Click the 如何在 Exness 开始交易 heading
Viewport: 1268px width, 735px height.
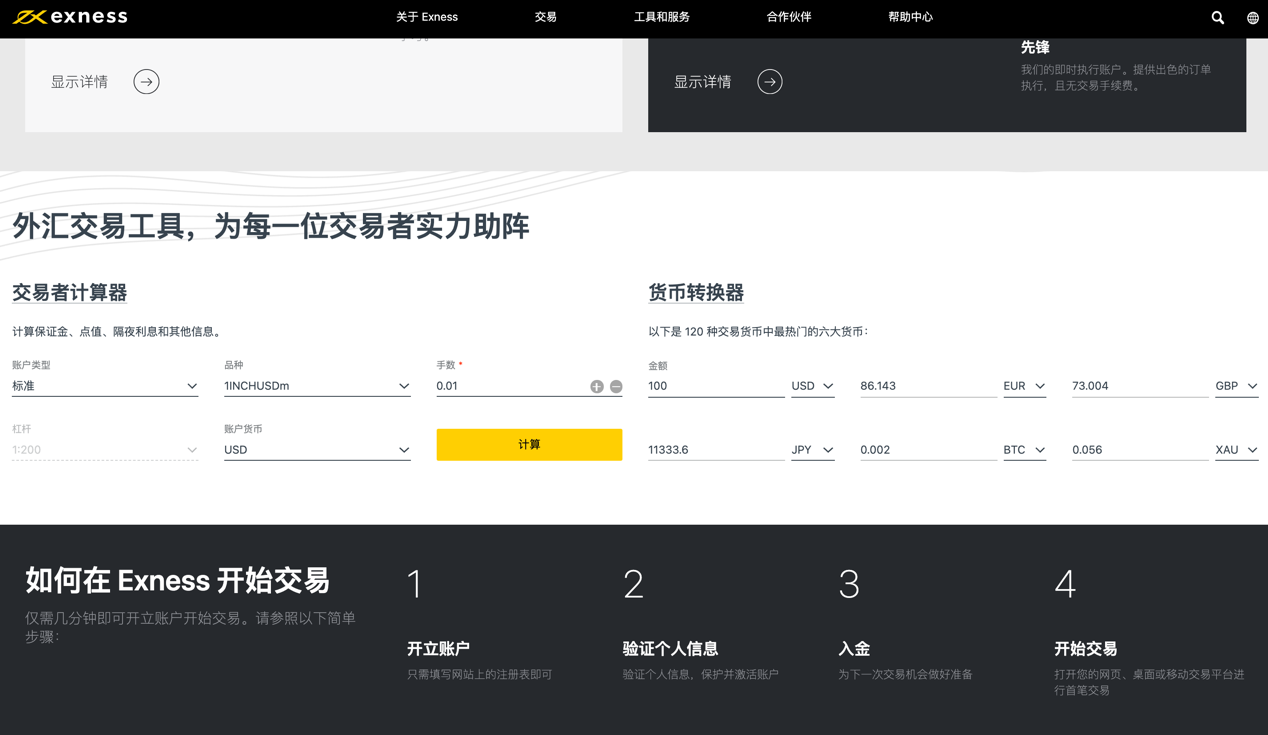[178, 581]
